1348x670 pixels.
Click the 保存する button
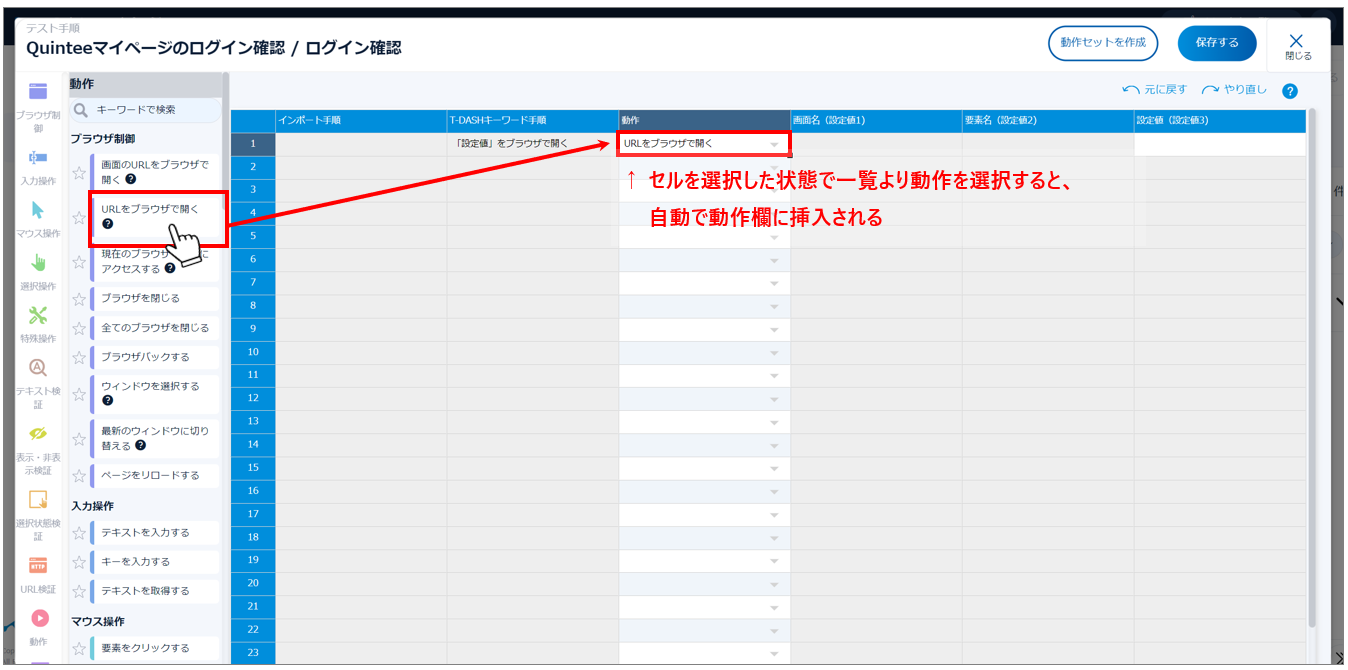[1216, 43]
